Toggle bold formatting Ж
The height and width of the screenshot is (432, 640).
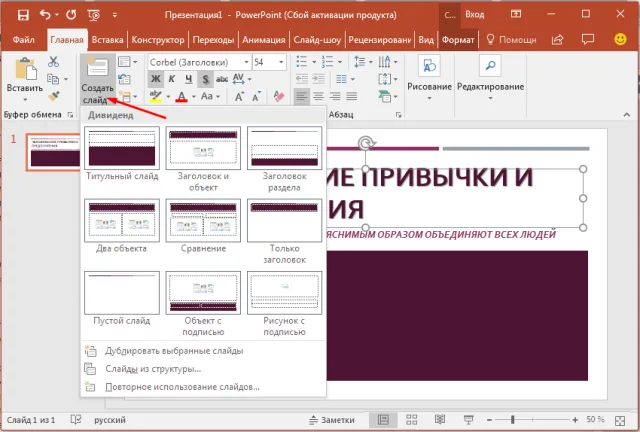point(156,79)
